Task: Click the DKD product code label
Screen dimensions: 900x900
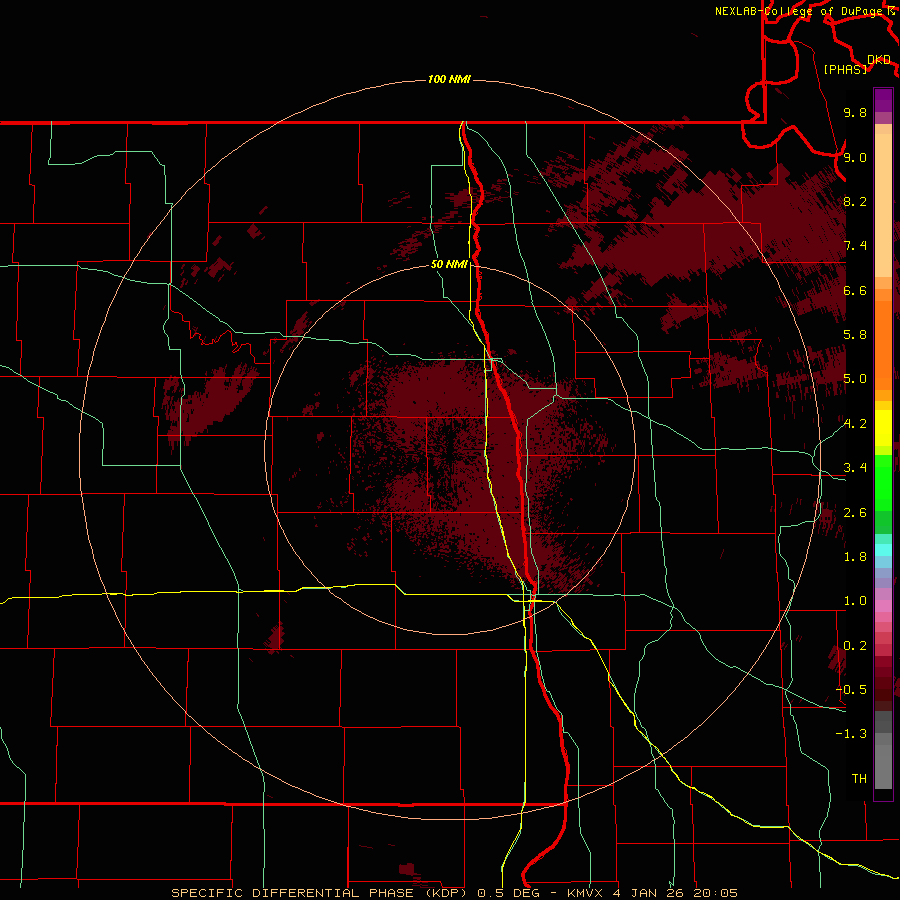Action: [x=878, y=60]
